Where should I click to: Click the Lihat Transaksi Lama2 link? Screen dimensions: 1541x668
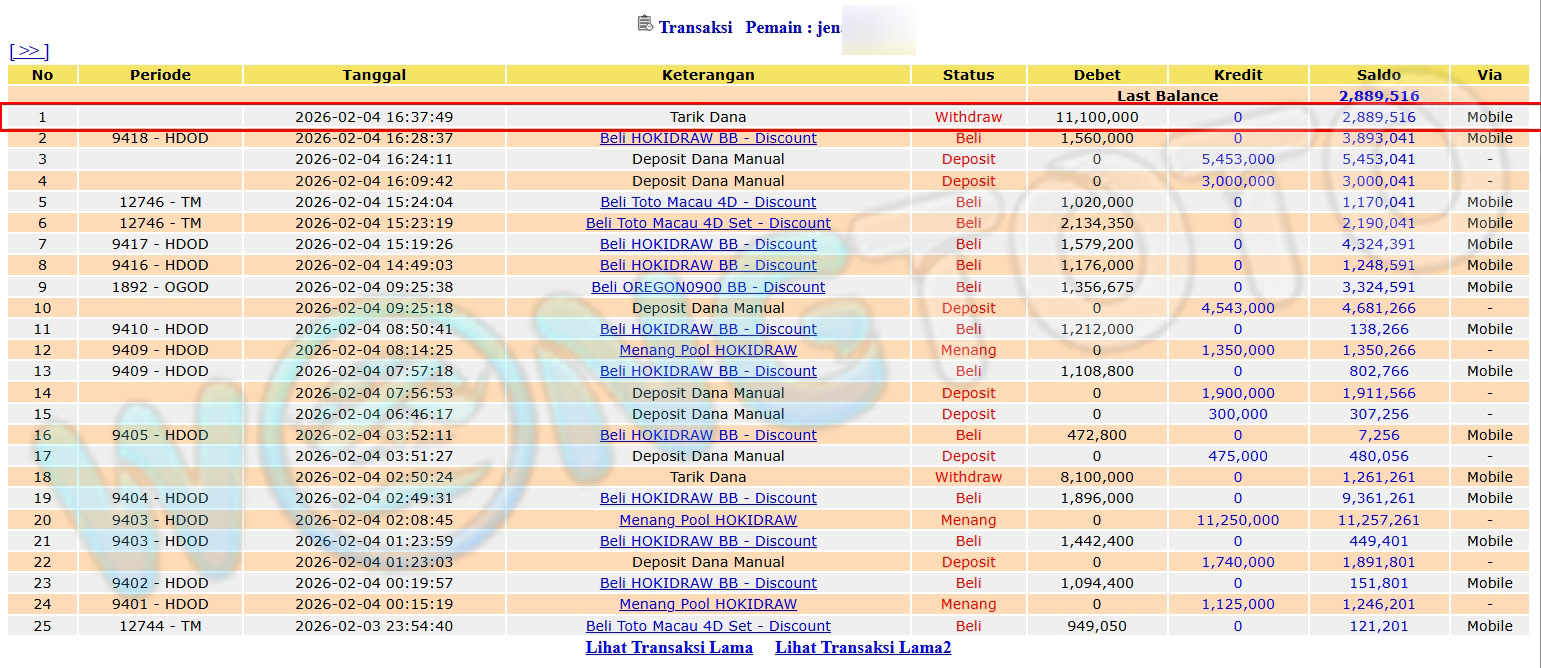coord(863,648)
